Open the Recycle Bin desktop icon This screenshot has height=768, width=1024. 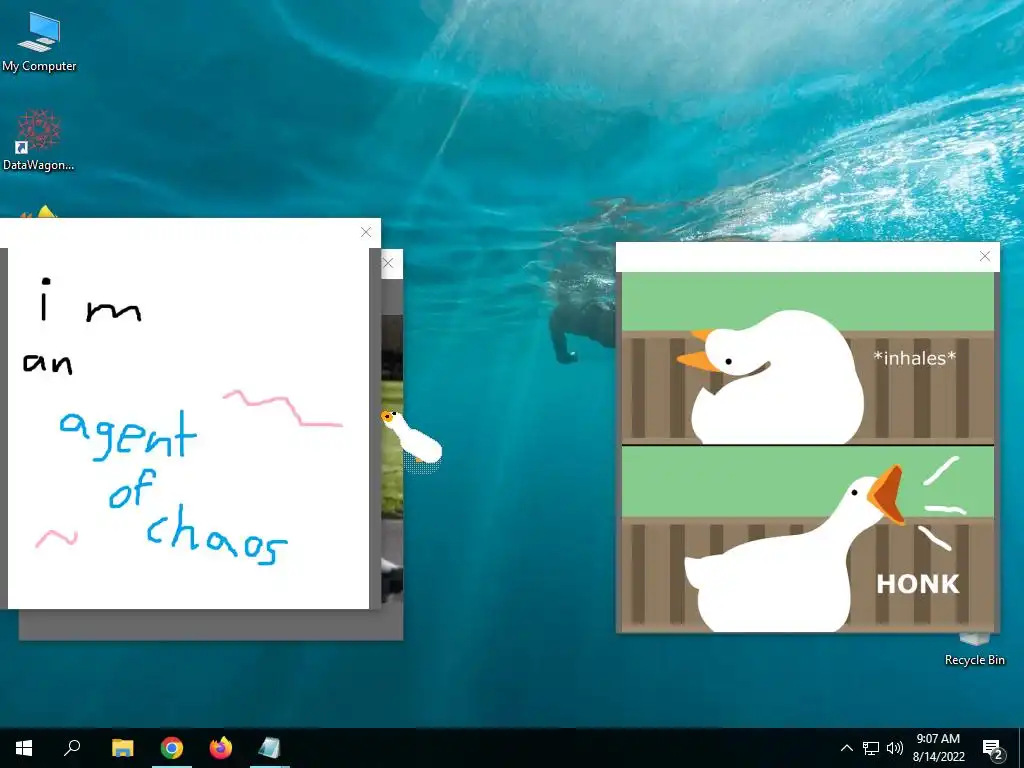point(974,650)
